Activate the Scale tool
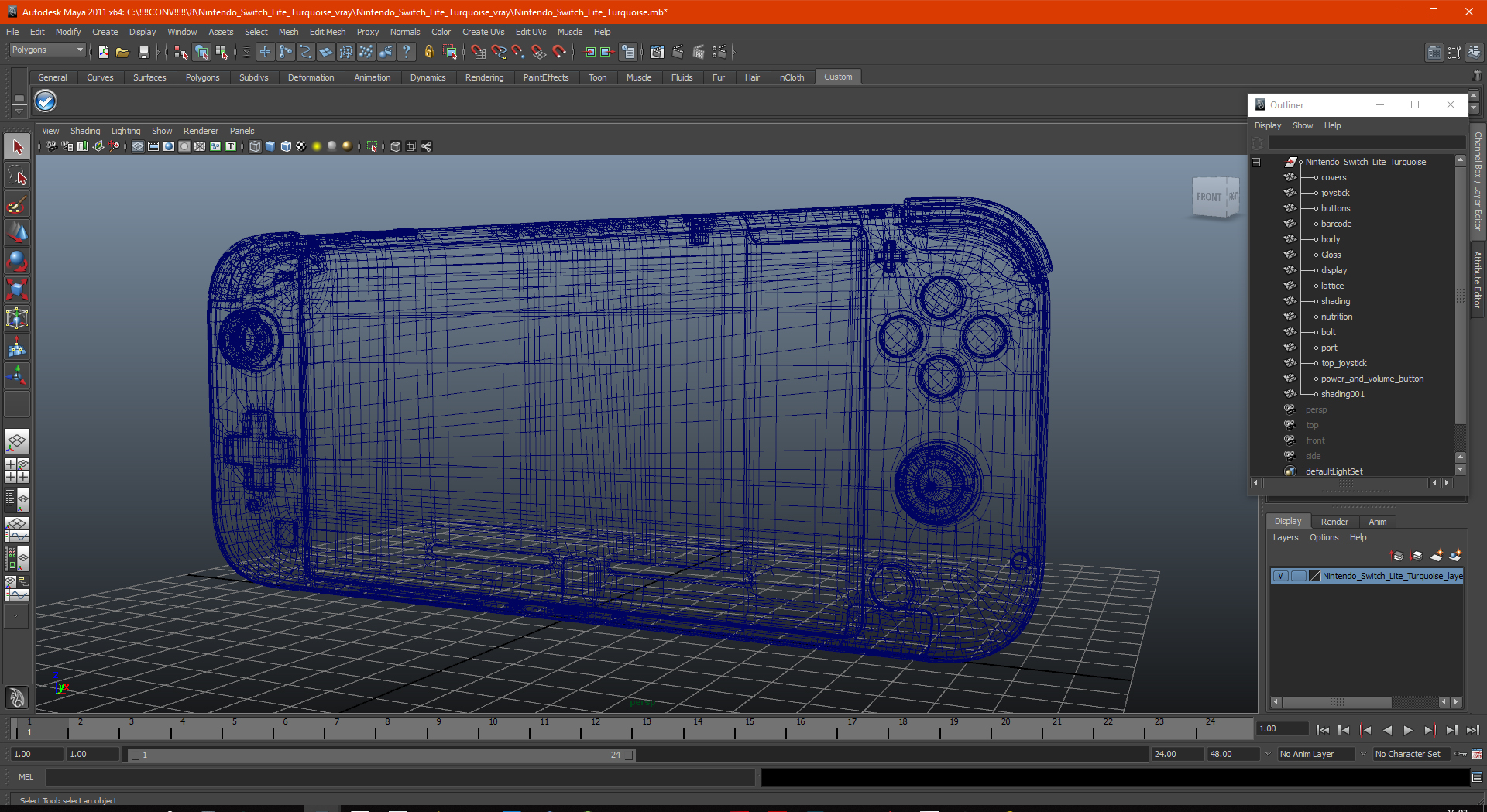The height and width of the screenshot is (812, 1487). [17, 290]
